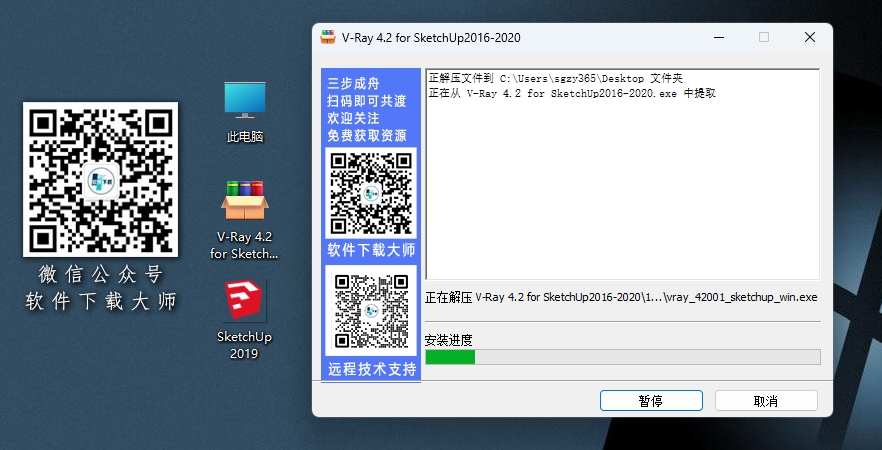Click the window title V-Ray 4.2 for SketchUp2016-2020

coord(431,38)
